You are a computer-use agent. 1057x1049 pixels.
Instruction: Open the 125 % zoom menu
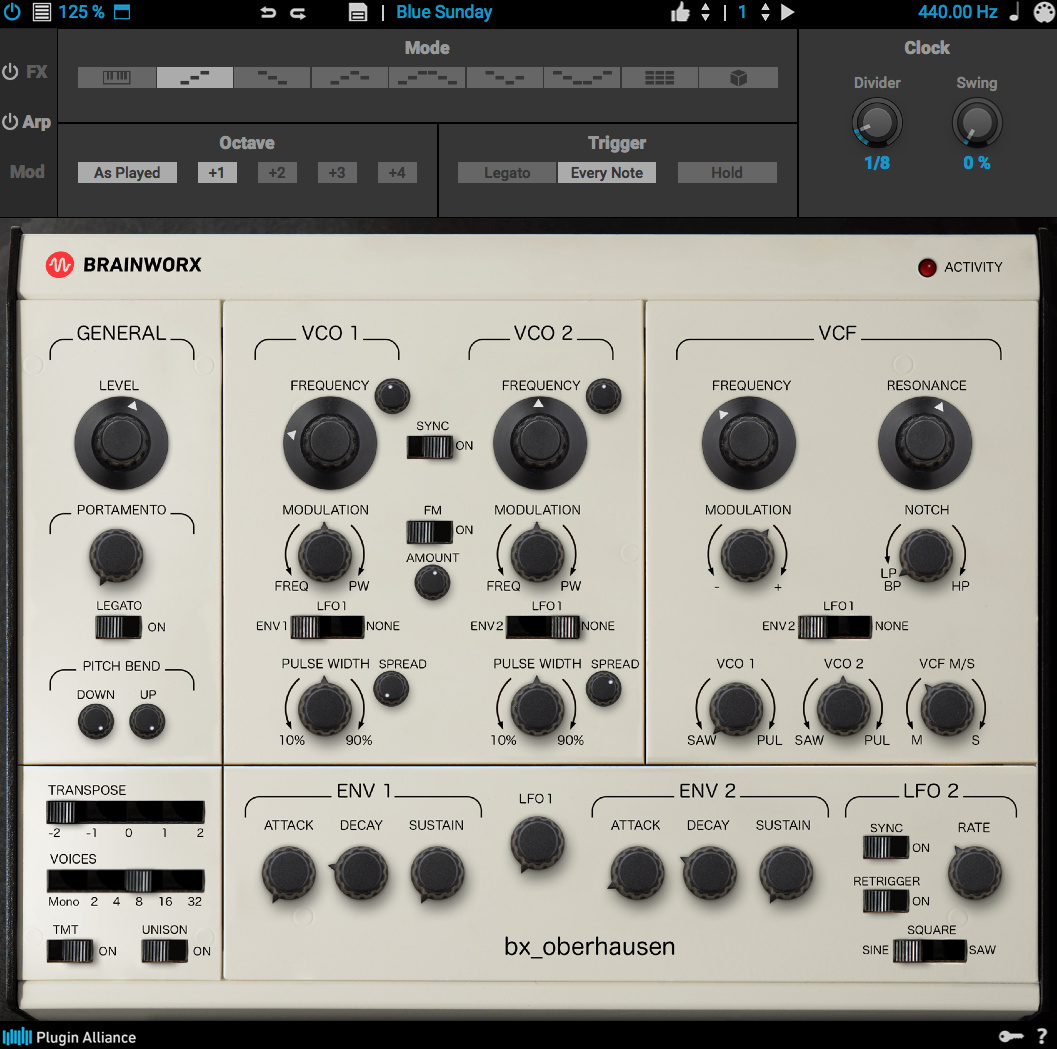click(x=81, y=12)
